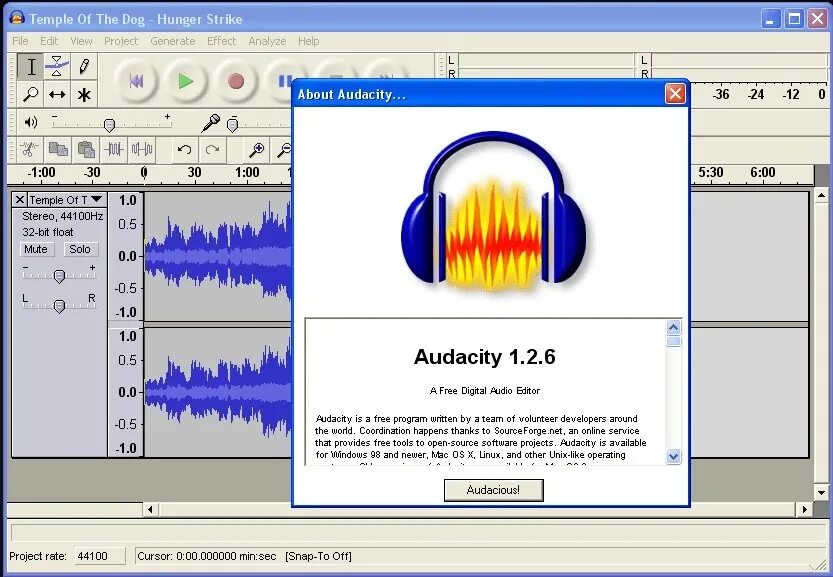Open the View menu

pyautogui.click(x=81, y=41)
